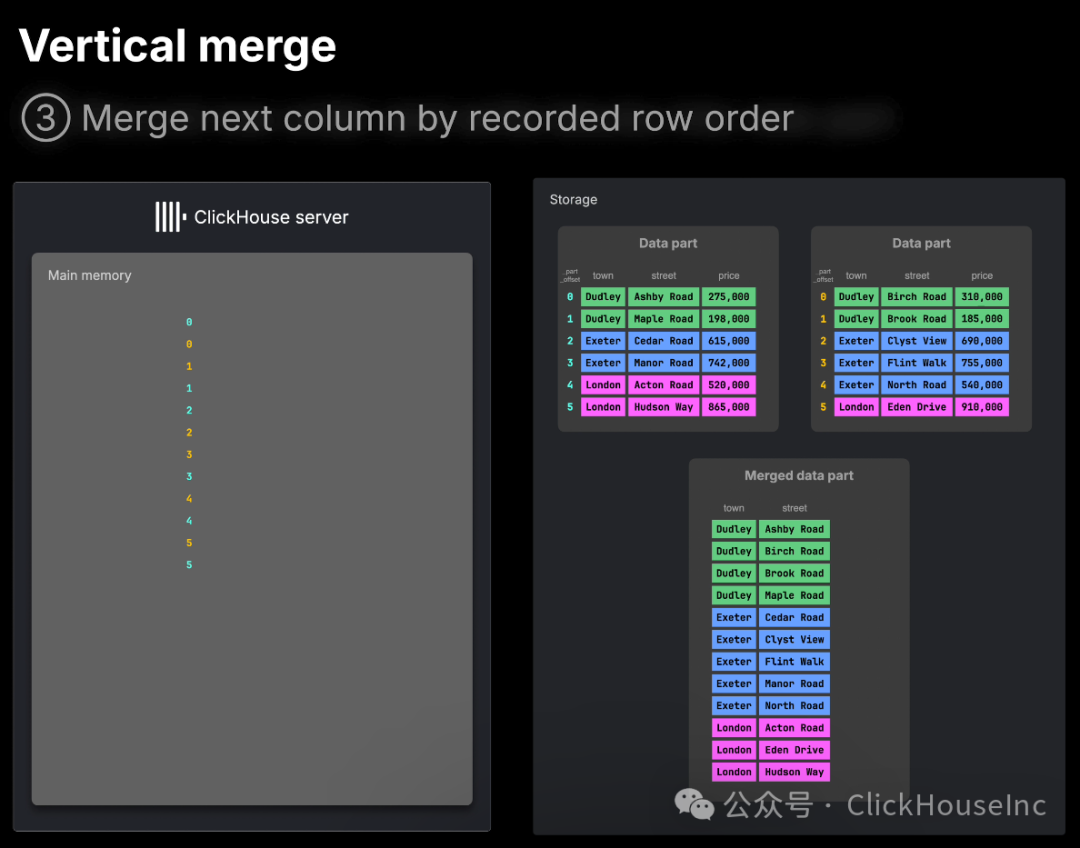The image size is (1080, 848).
Task: Click "Ashby Road" in the Merged data part
Action: [x=794, y=529]
